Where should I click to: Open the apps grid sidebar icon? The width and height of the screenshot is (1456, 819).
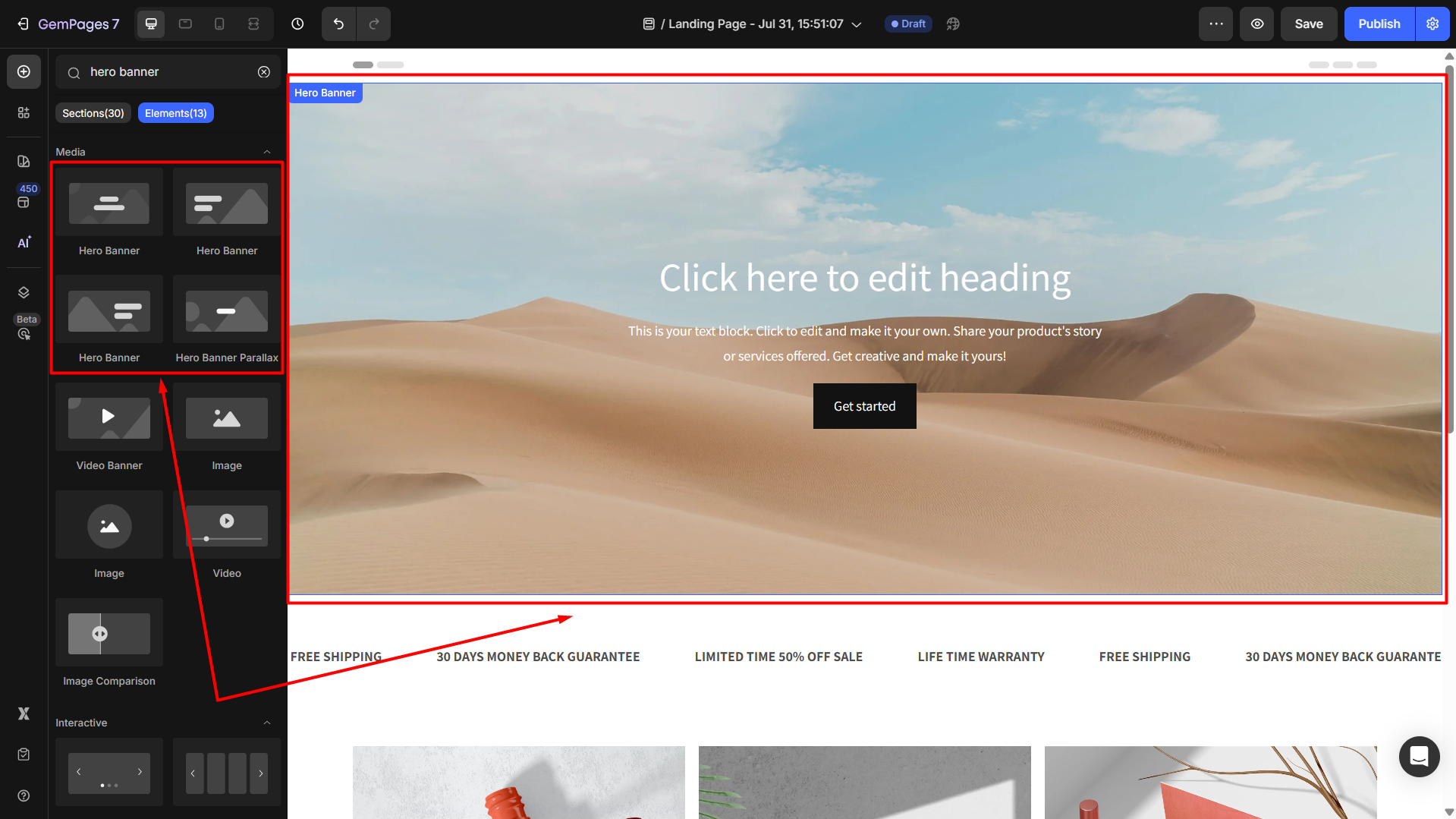pos(24,113)
